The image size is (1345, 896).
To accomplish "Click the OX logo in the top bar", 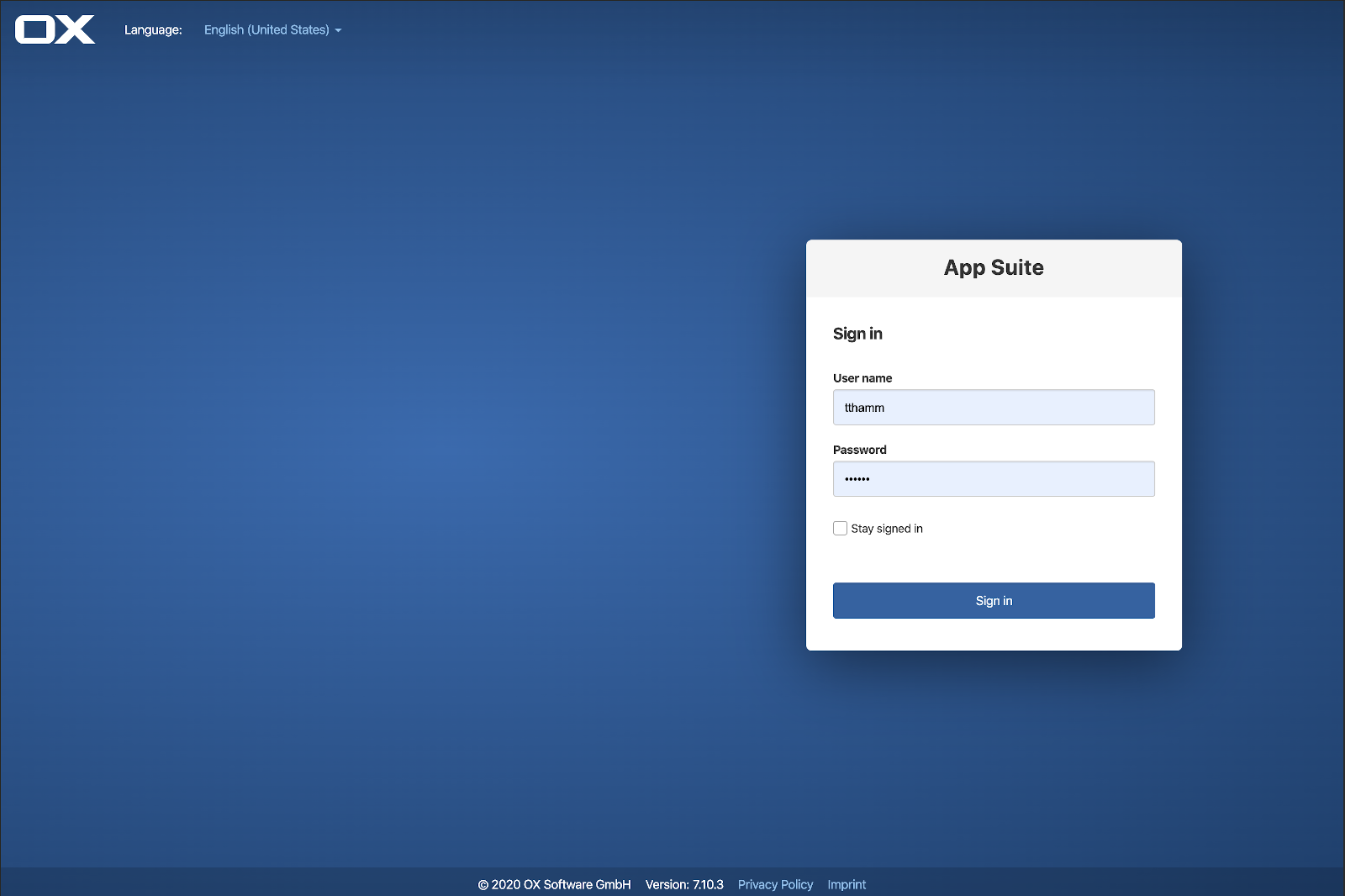I will pos(54,29).
